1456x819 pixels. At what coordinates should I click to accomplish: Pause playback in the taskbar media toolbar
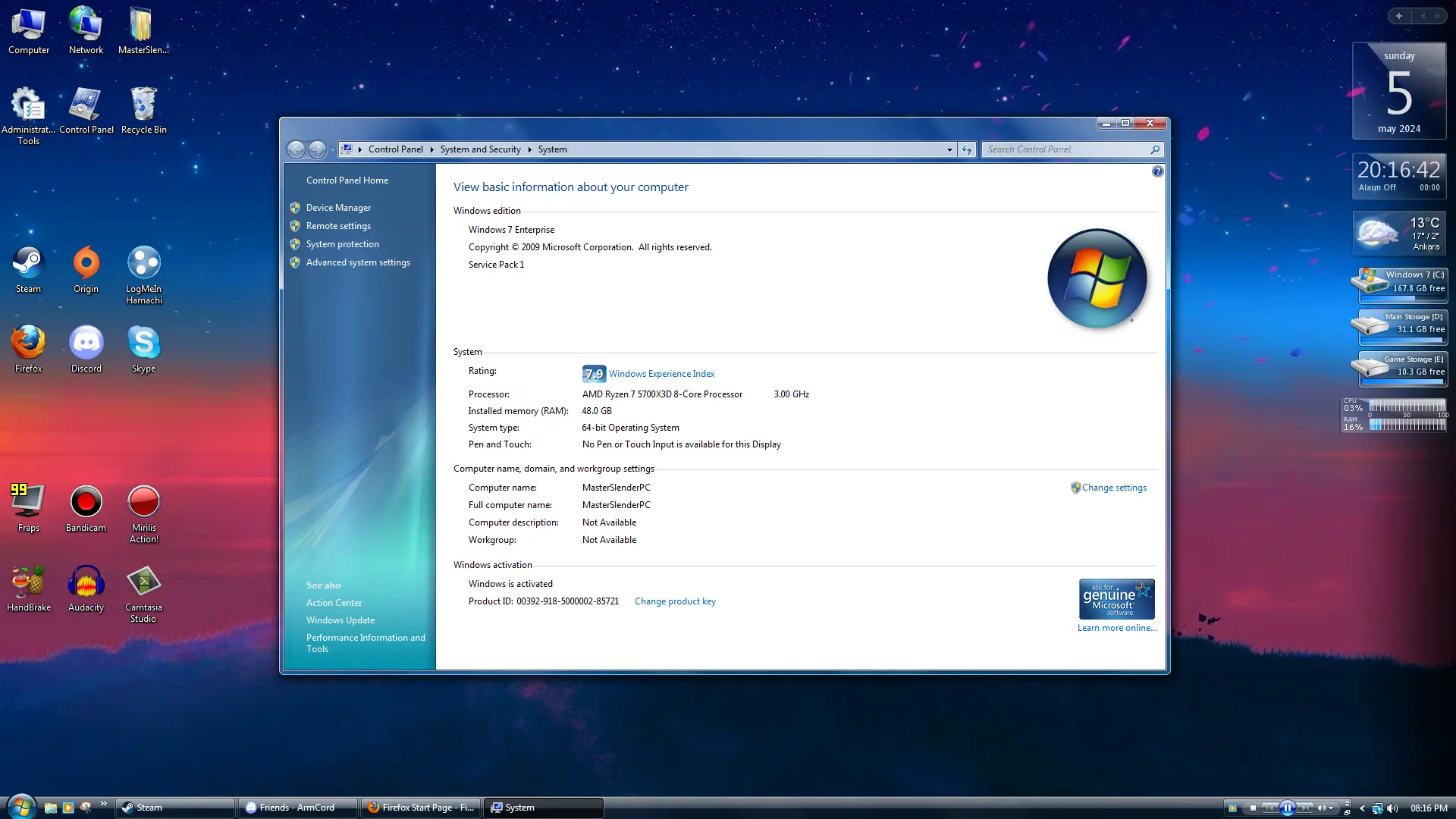click(x=1288, y=808)
